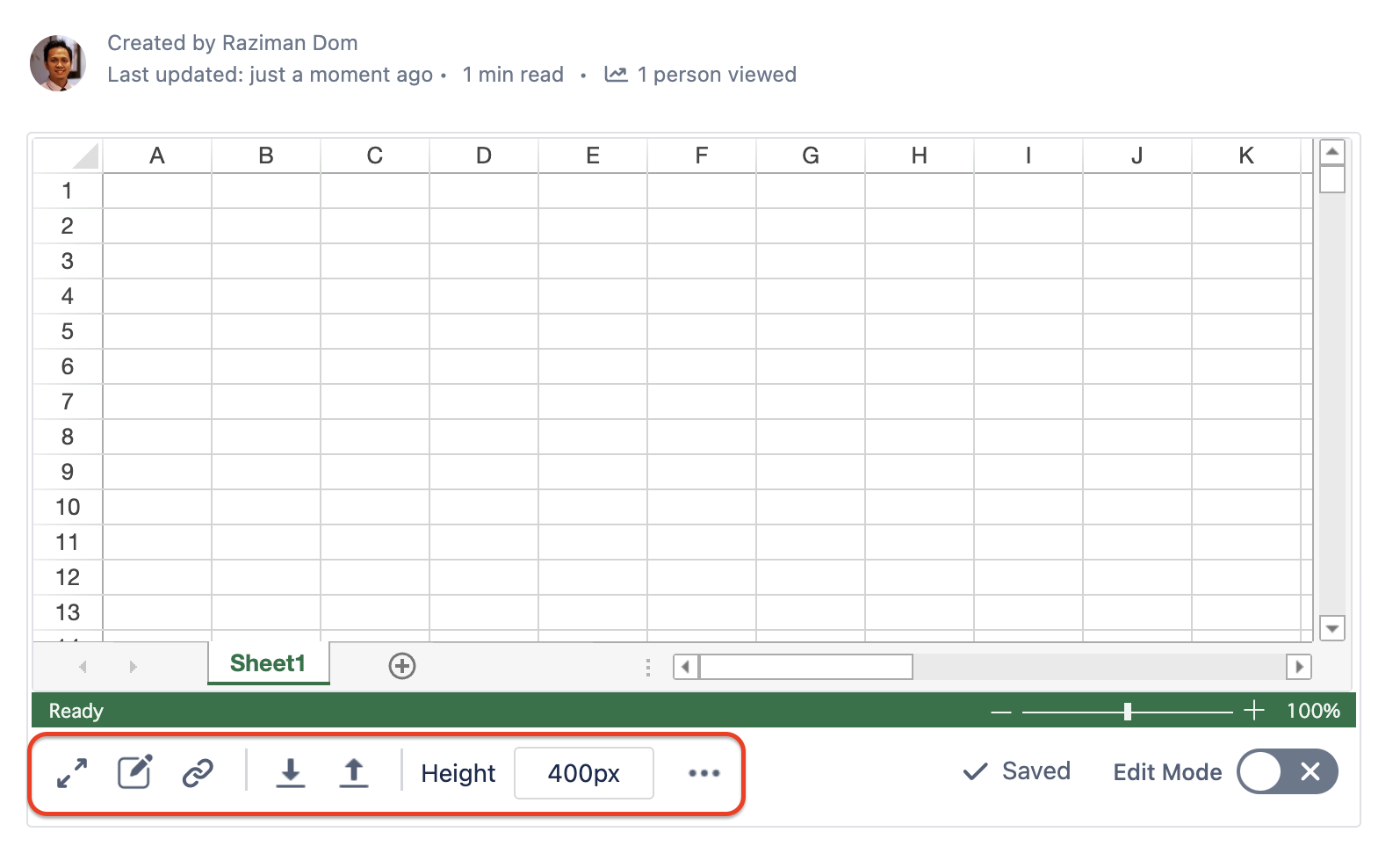Add a new sheet with plus icon

(402, 666)
